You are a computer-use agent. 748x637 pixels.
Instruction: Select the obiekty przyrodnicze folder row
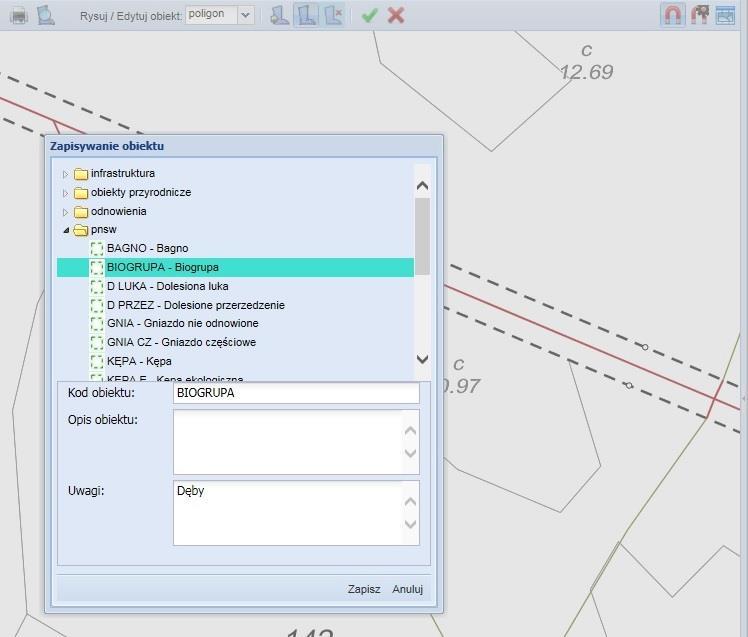(x=235, y=192)
